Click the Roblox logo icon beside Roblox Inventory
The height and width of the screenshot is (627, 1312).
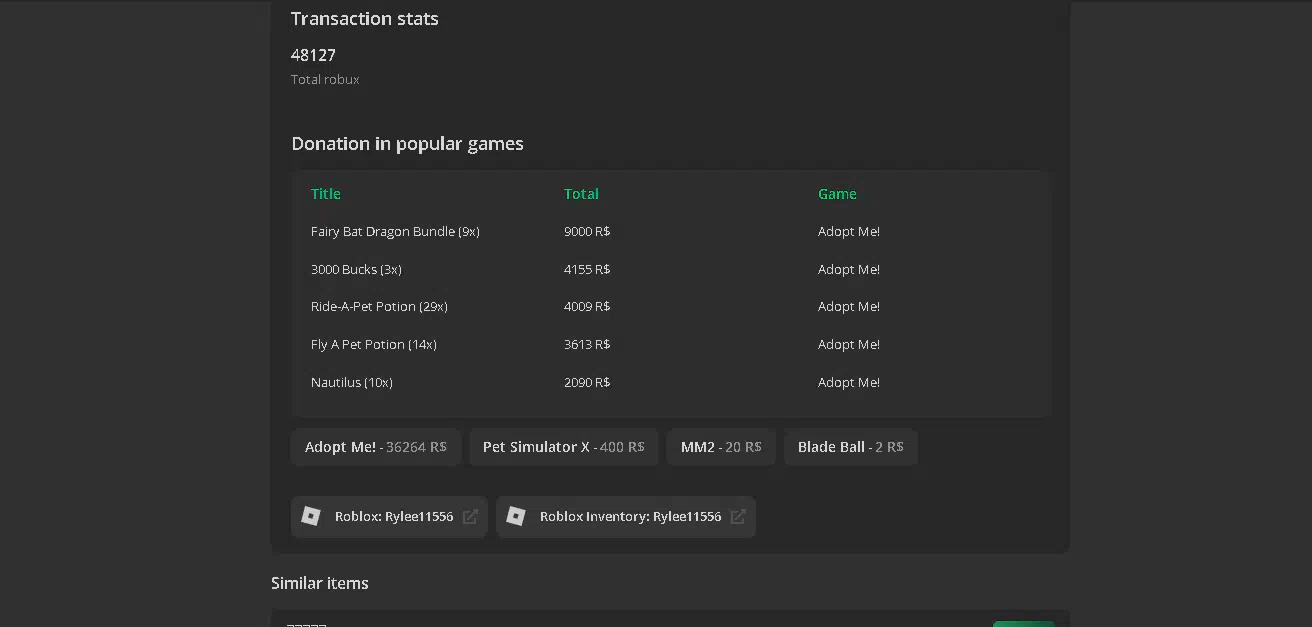(x=516, y=516)
